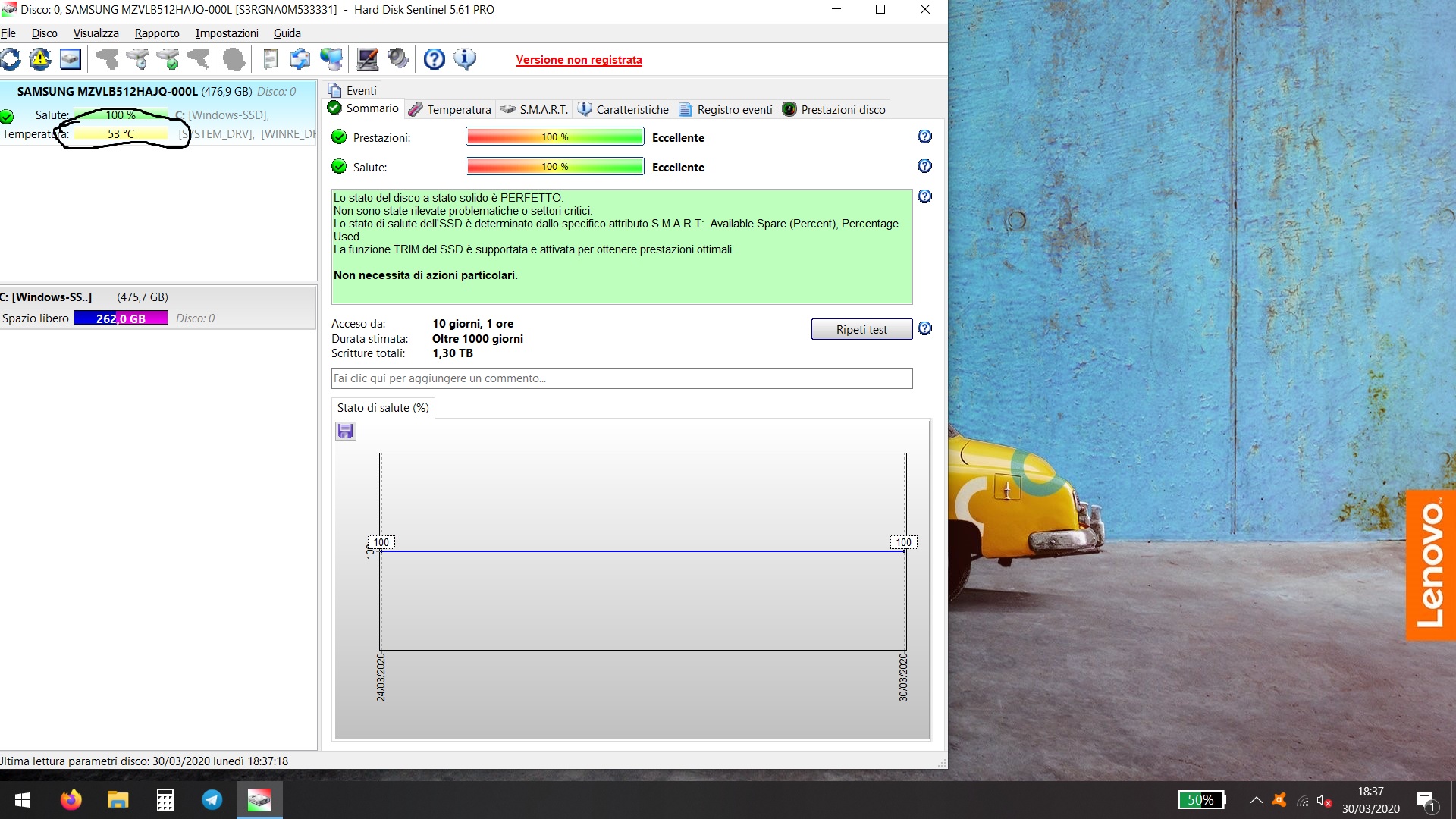Click the Versione non registrata link
Screen dimensions: 1456x819
(x=579, y=60)
